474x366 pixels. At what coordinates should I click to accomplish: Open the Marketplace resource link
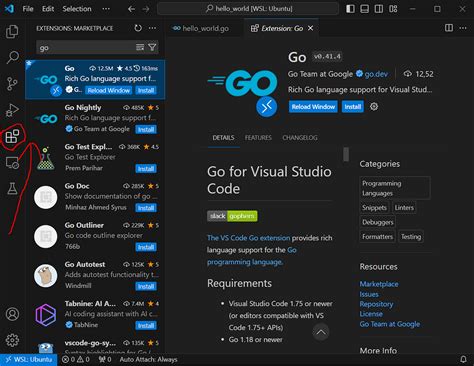(379, 284)
